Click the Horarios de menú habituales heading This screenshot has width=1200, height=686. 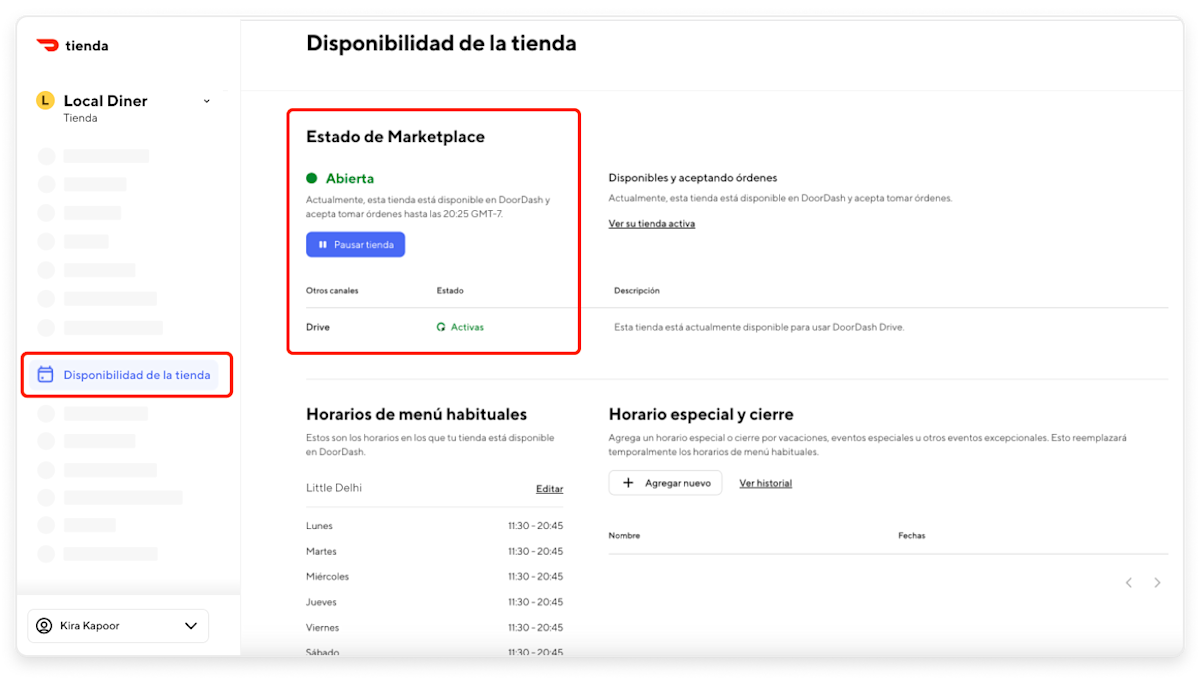417,414
